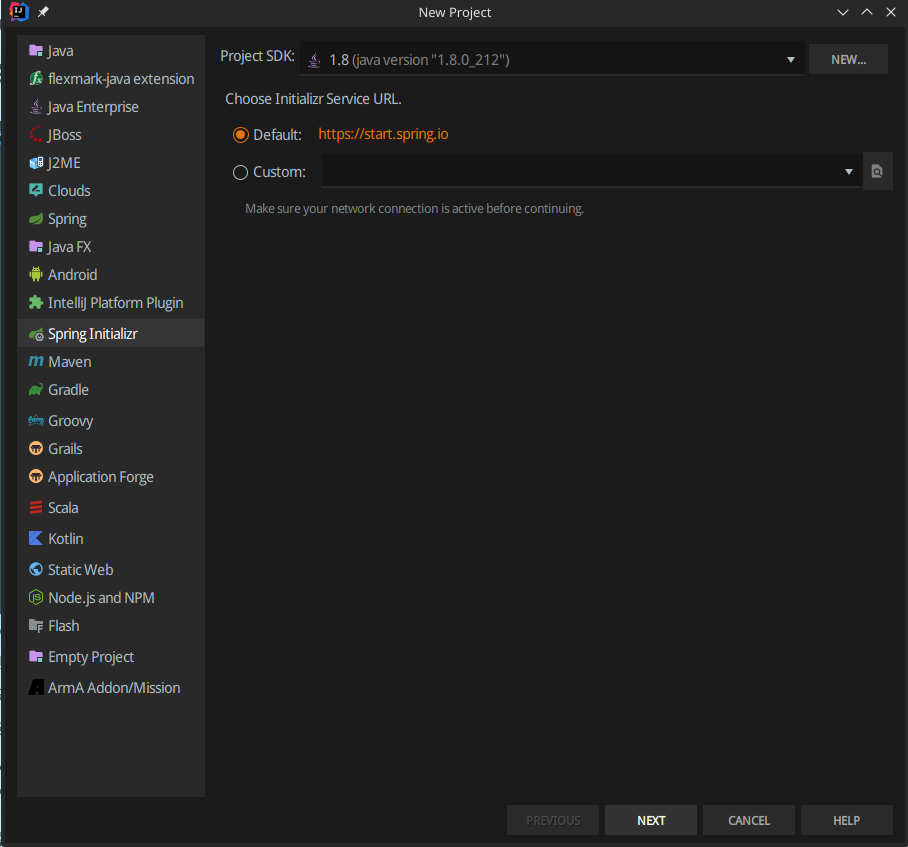Select the Maven label
The width and height of the screenshot is (908, 847).
(x=69, y=362)
